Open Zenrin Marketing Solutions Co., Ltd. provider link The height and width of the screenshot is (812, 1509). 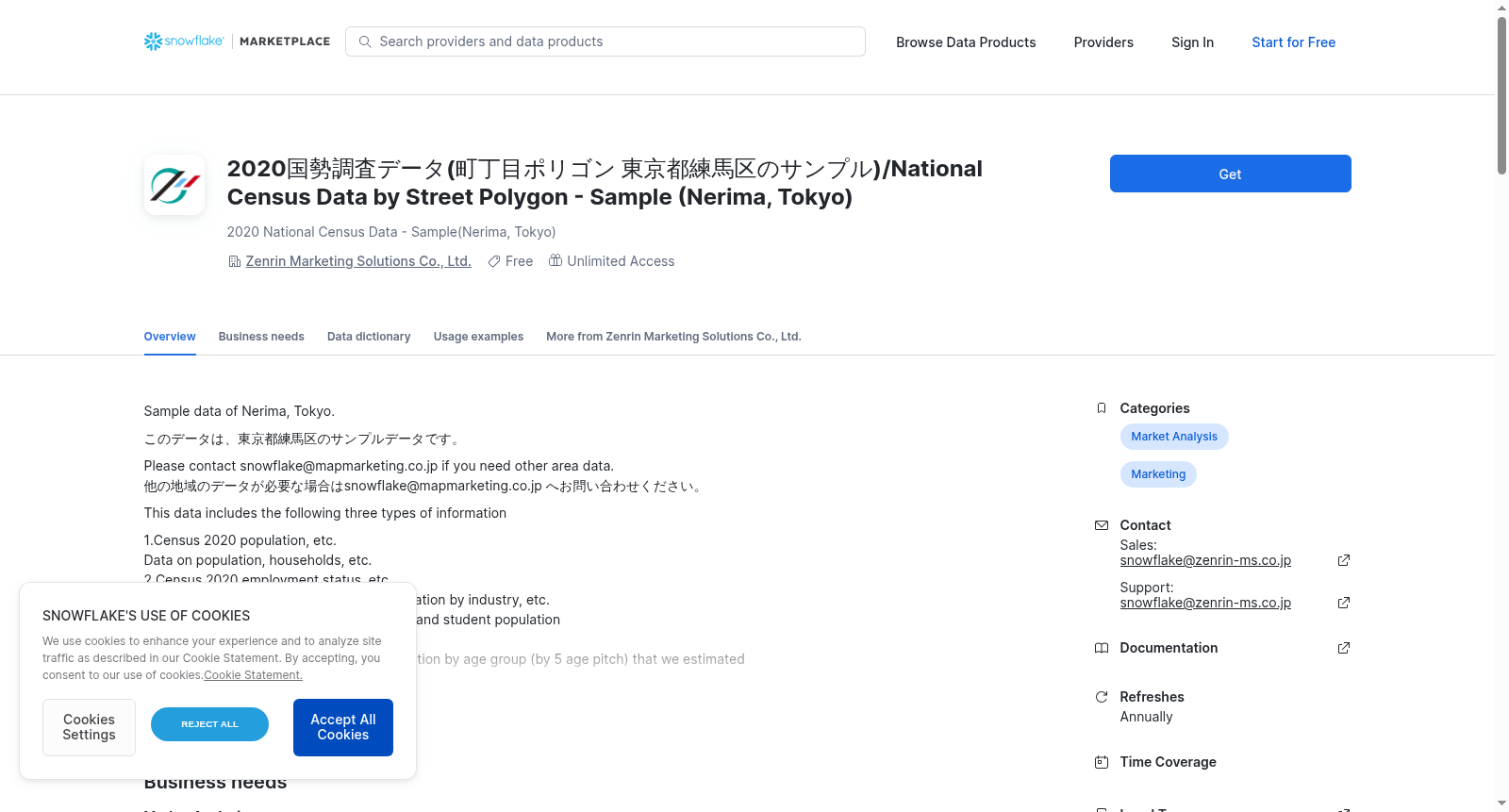[358, 261]
